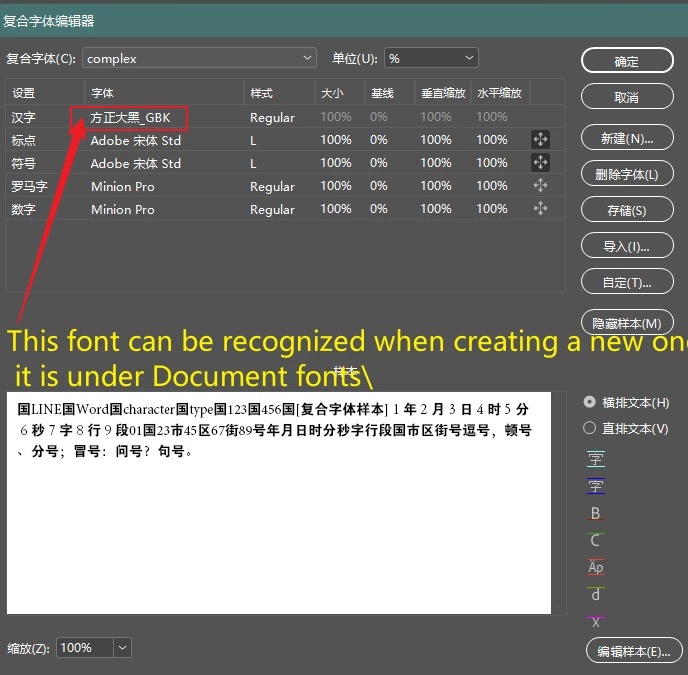Click the 确定 button
Viewport: 688px width, 675px height.
[627, 61]
